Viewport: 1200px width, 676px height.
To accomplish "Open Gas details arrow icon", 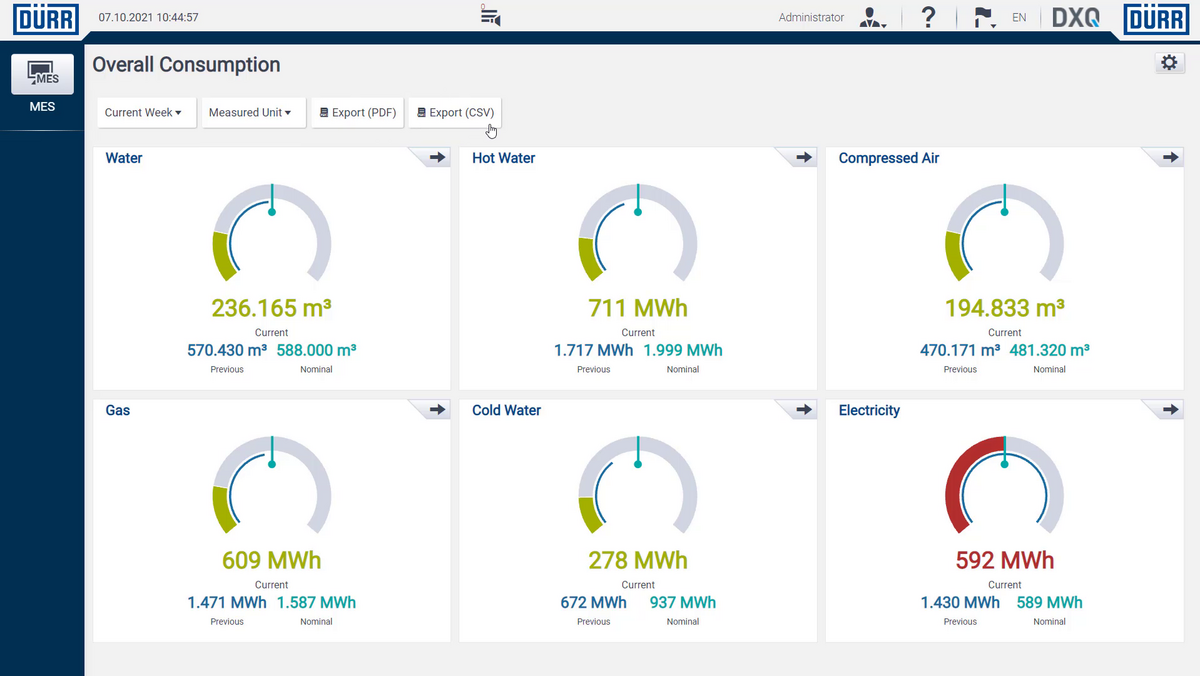I will 437,410.
